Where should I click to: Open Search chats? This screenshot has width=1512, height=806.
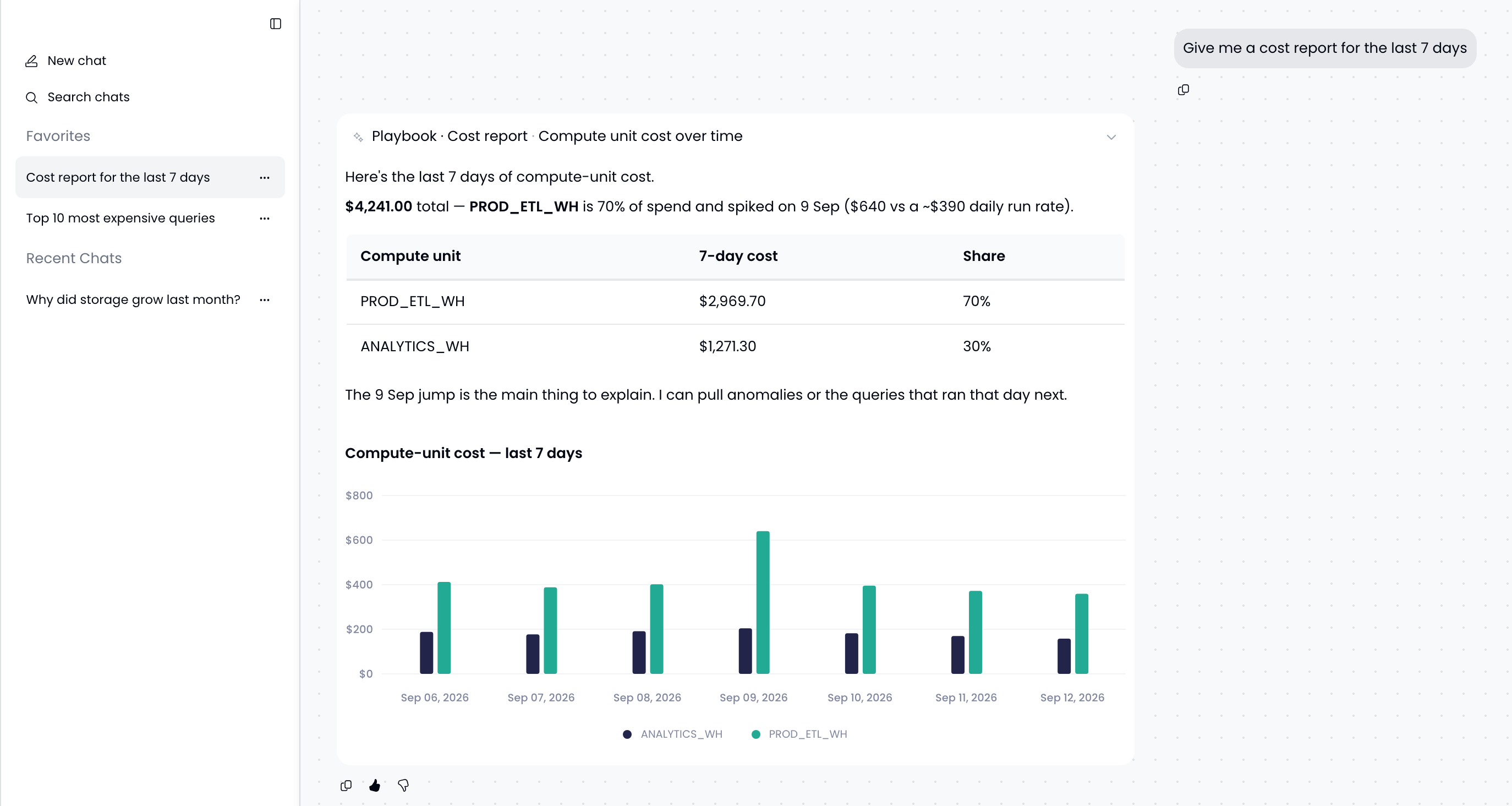78,97
